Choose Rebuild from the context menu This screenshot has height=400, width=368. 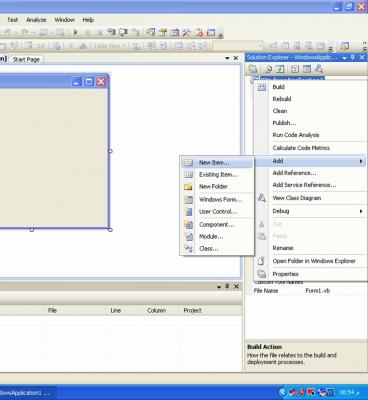coord(282,99)
